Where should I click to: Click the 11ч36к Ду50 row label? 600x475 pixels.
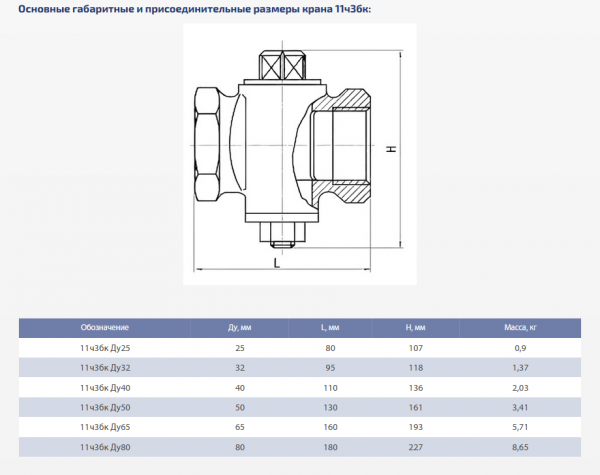105,408
